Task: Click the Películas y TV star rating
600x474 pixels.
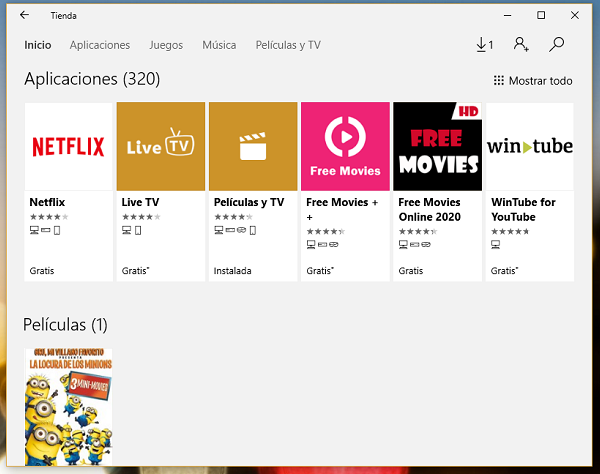Action: [x=233, y=217]
